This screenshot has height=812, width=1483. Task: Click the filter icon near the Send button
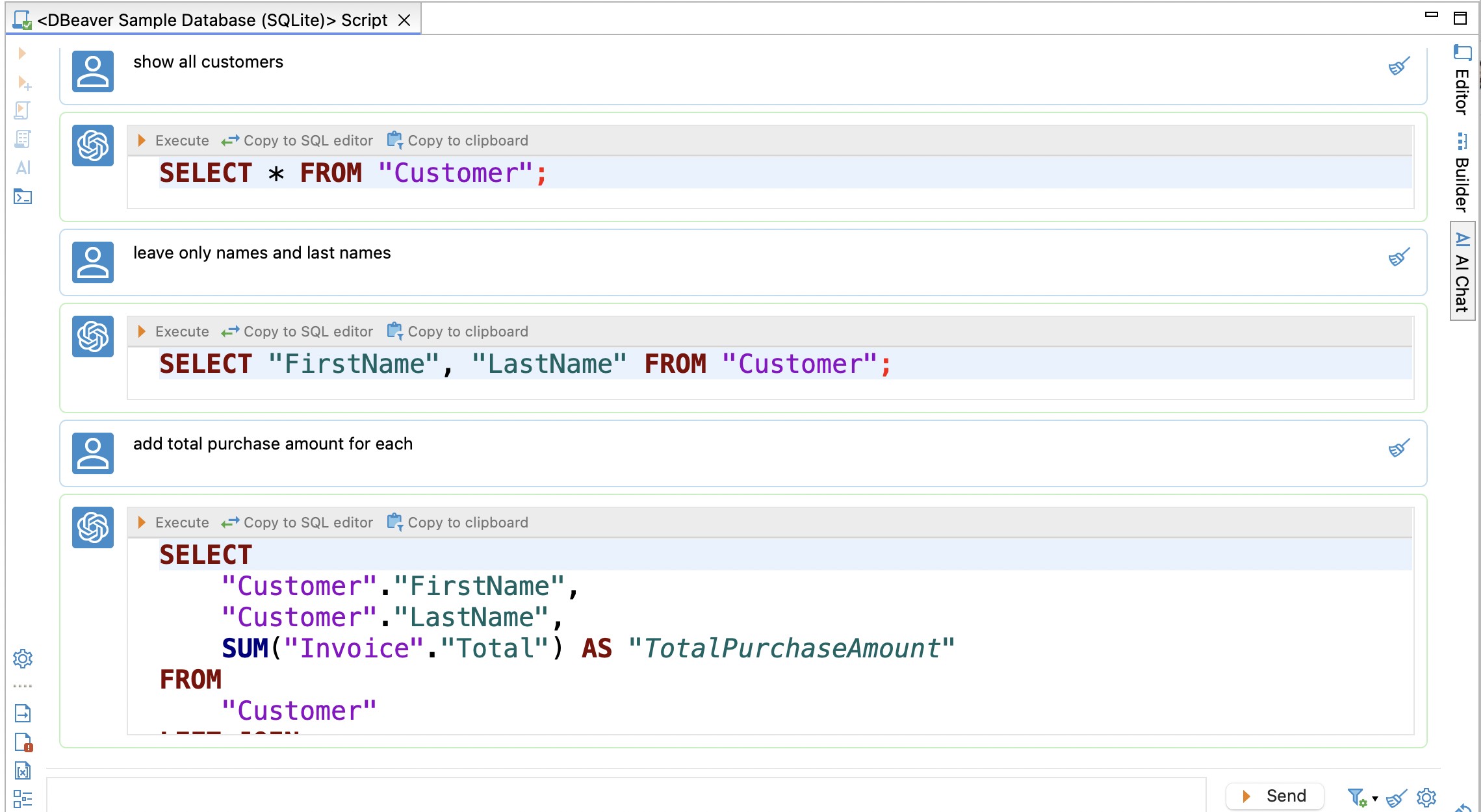tap(1356, 796)
